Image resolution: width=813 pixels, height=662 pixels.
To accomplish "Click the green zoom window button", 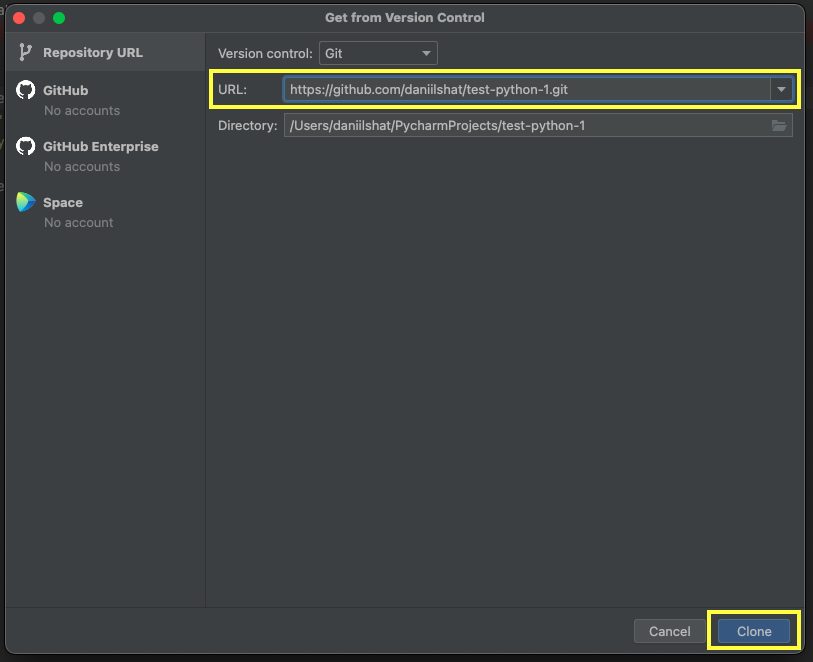I will pos(59,18).
